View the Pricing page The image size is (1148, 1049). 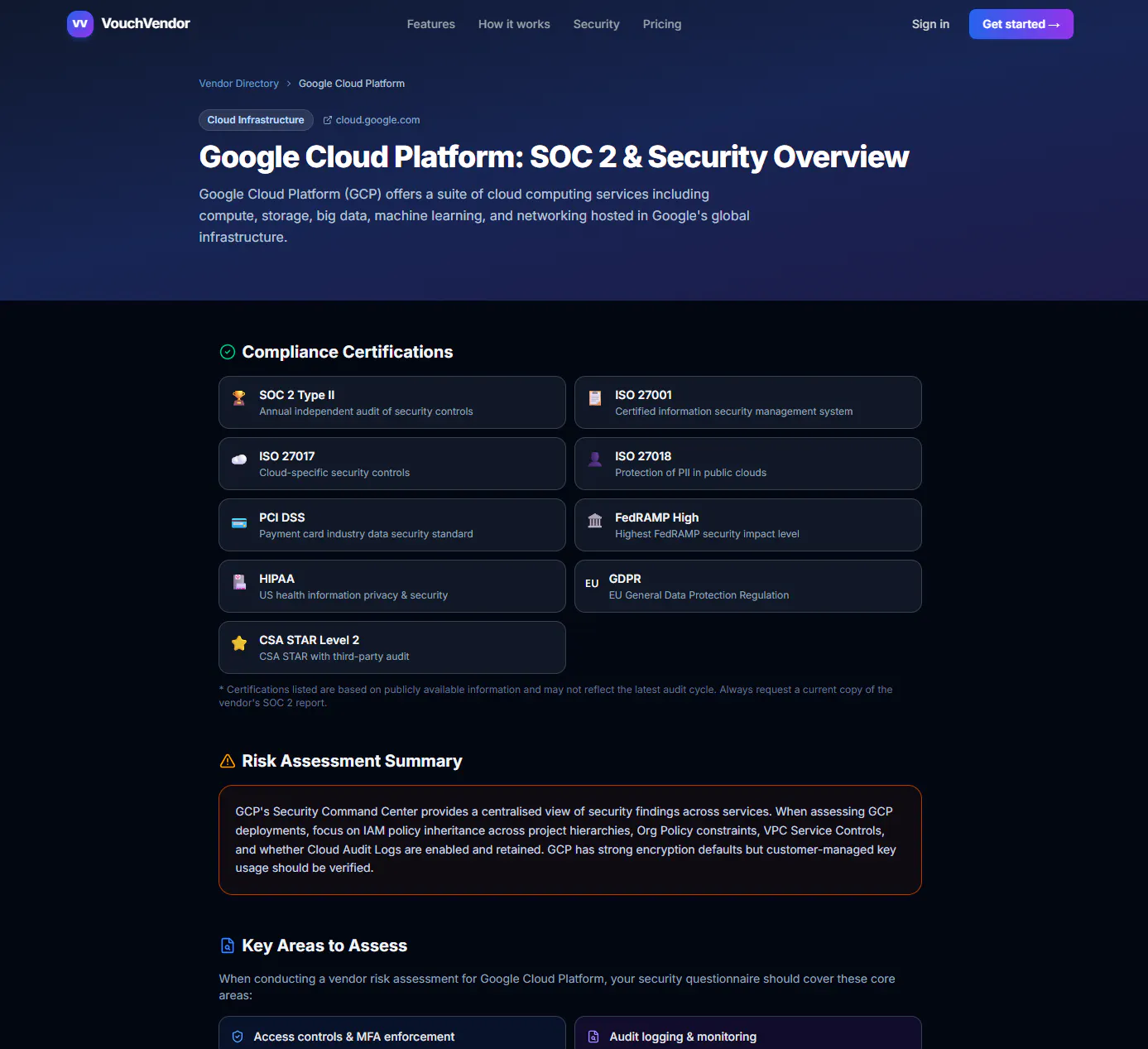(x=662, y=24)
